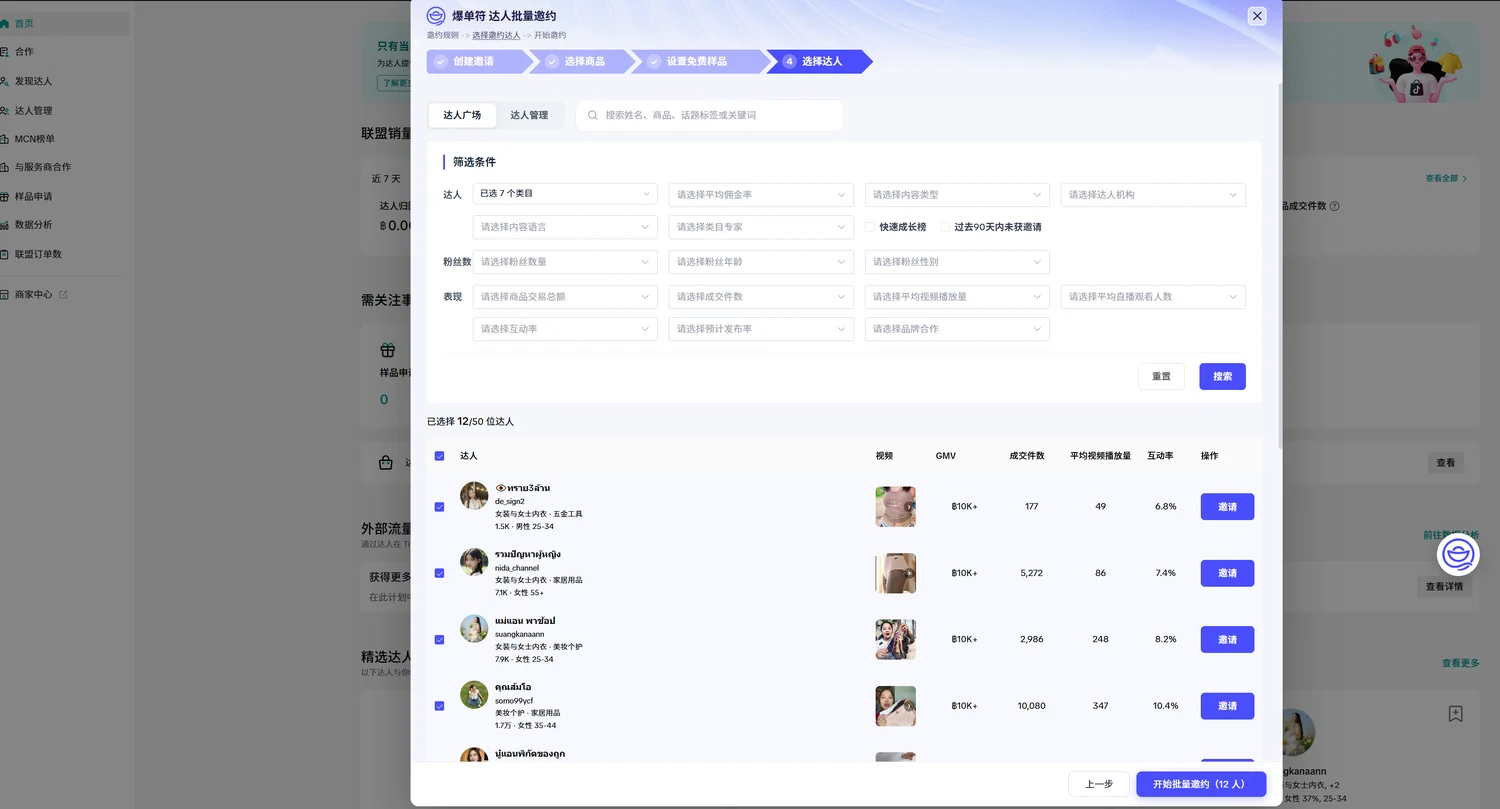1500x809 pixels.
Task: Click the 发现达人 person-search icon
Action: click(5, 81)
